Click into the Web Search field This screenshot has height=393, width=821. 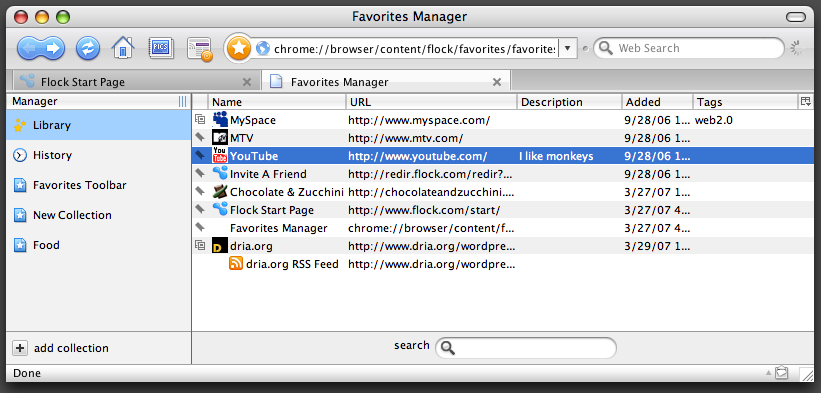pyautogui.click(x=689, y=48)
